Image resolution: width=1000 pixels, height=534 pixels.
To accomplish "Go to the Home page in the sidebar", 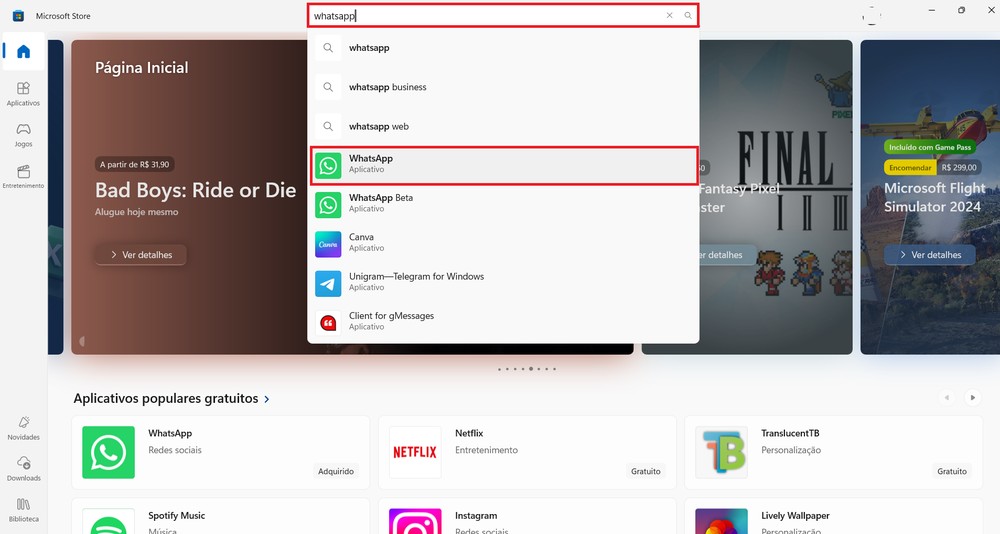I will (24, 52).
